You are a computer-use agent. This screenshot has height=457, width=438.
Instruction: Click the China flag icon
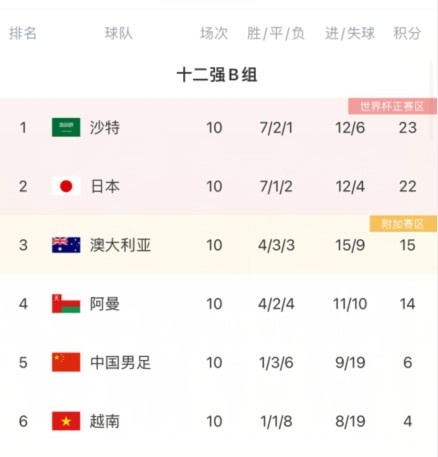tap(66, 362)
